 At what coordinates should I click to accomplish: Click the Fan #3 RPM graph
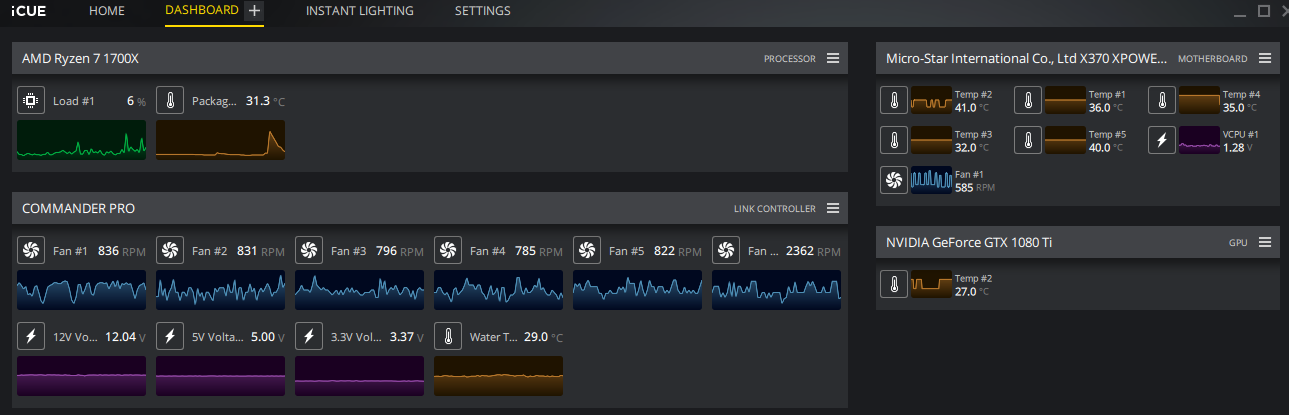[x=360, y=290]
